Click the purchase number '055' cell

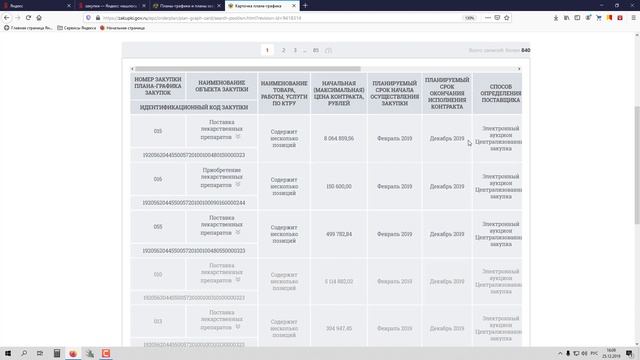(158, 227)
